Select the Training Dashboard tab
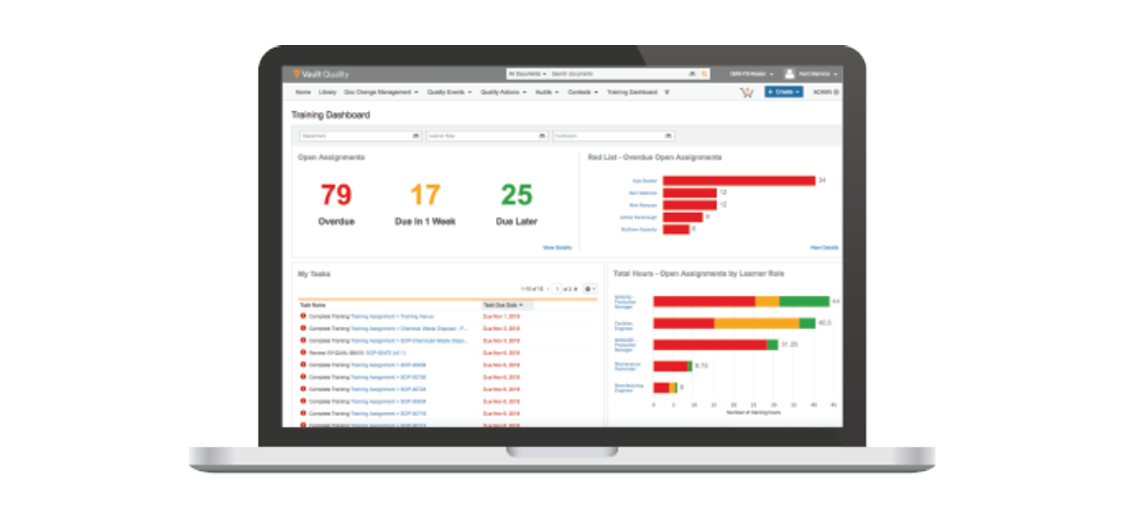 point(632,92)
